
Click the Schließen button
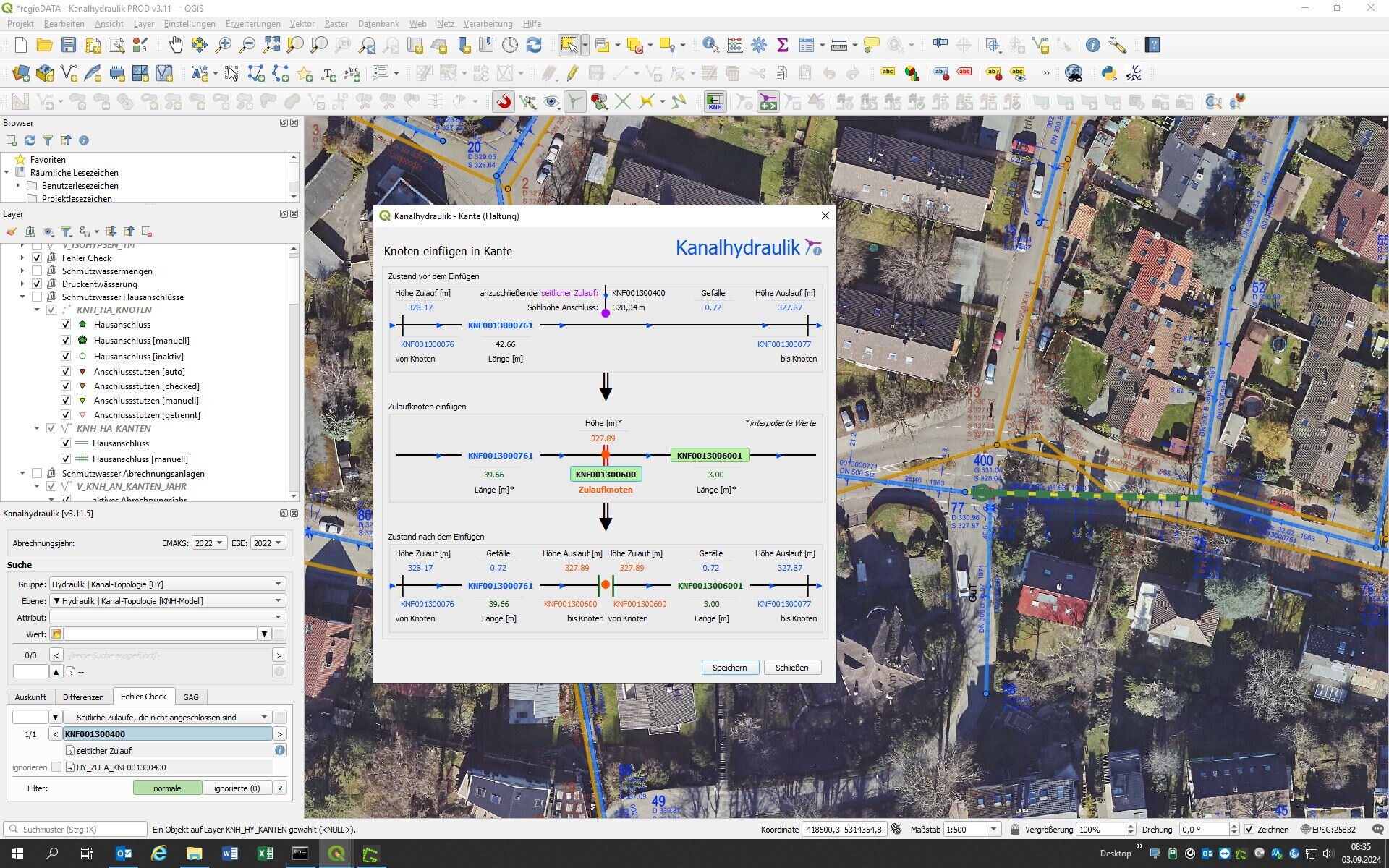tap(791, 667)
